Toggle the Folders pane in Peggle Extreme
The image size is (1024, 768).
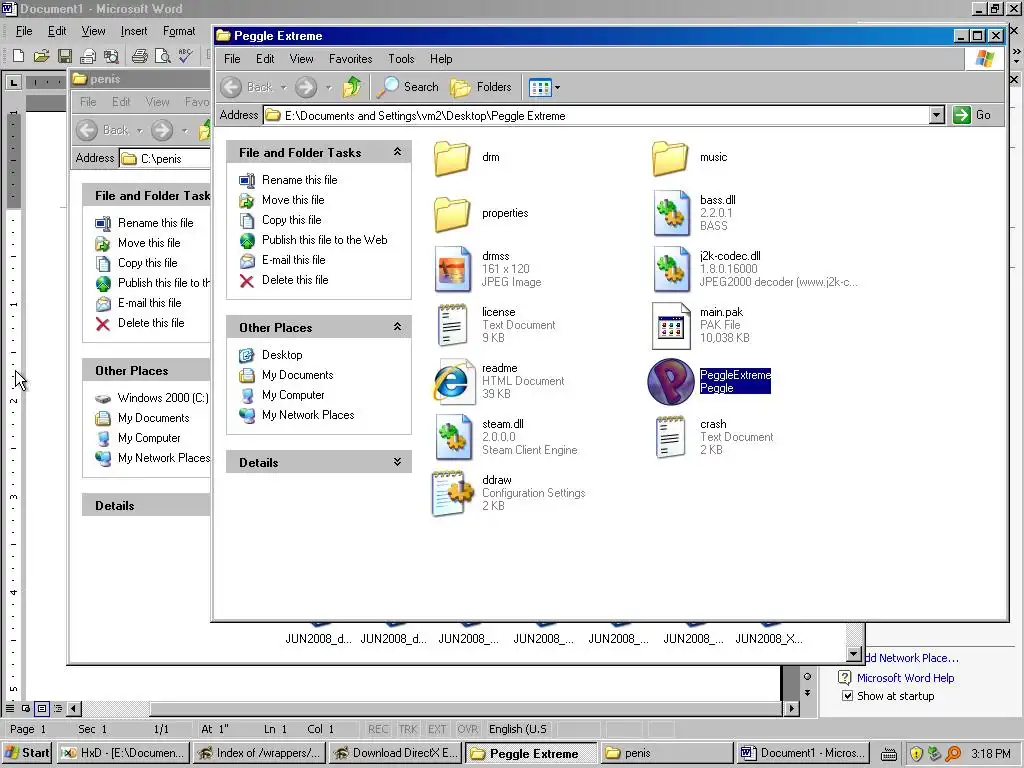click(x=481, y=87)
